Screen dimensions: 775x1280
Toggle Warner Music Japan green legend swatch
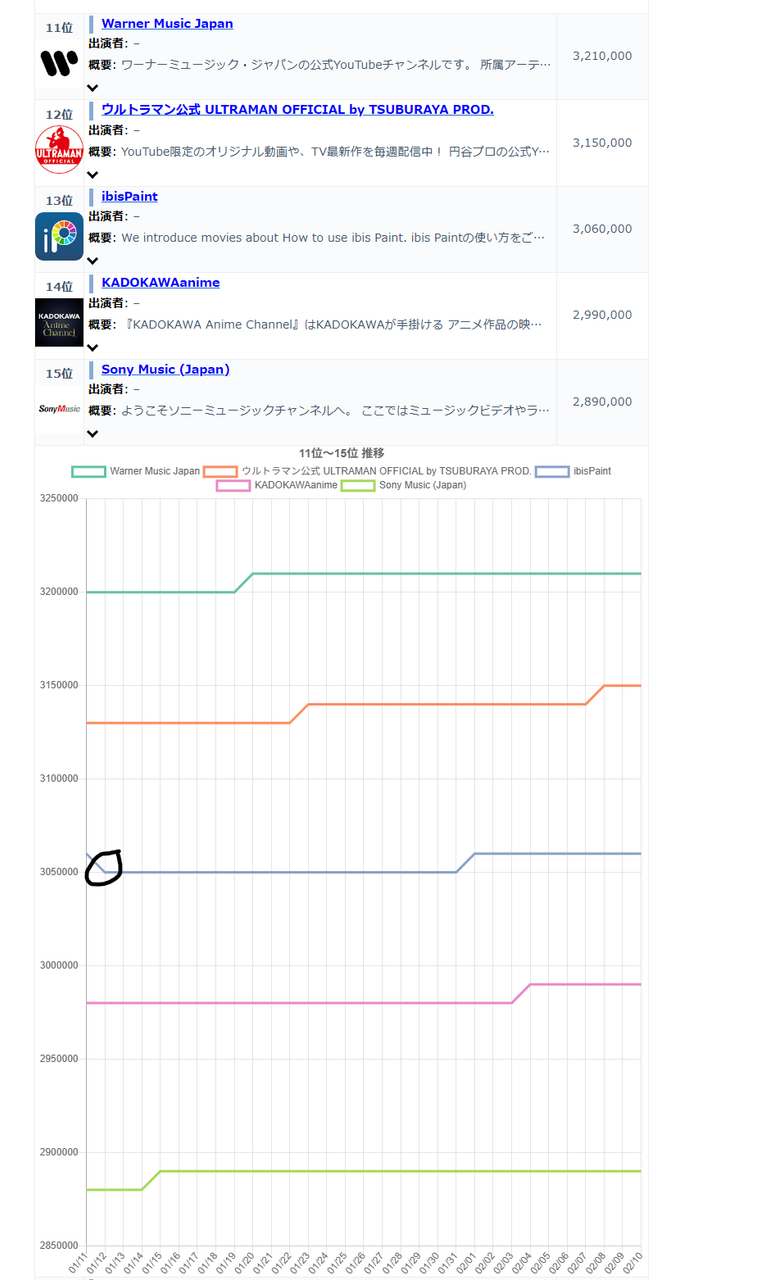click(x=89, y=471)
